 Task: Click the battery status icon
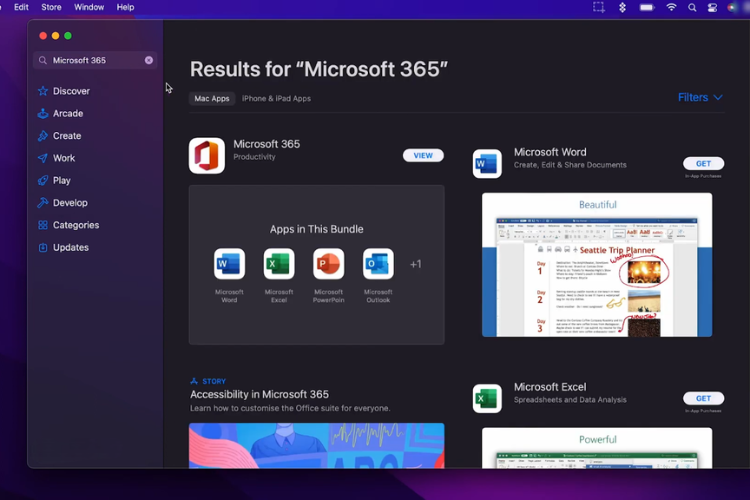647,7
